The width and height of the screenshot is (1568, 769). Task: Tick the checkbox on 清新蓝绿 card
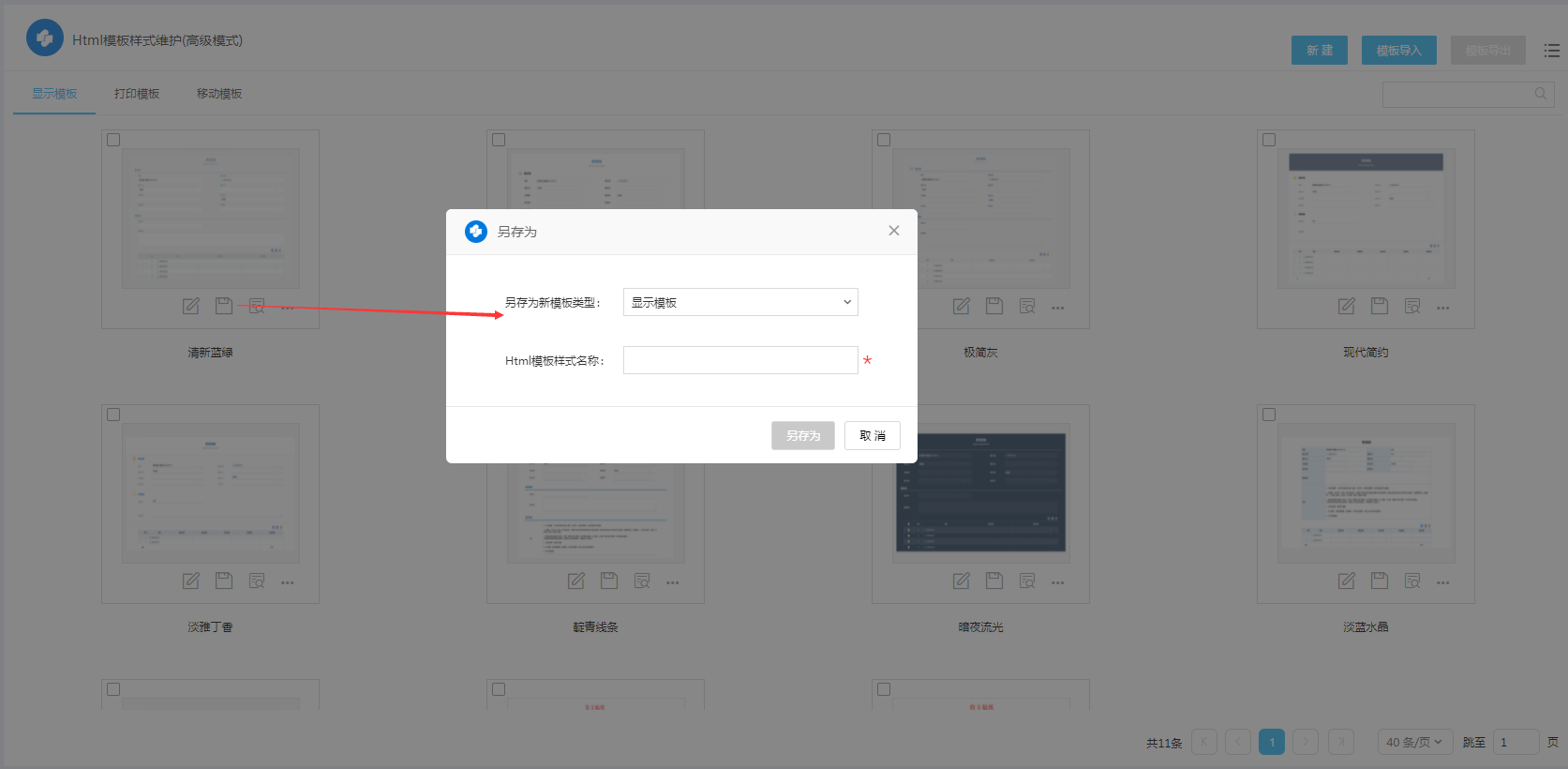[x=113, y=140]
